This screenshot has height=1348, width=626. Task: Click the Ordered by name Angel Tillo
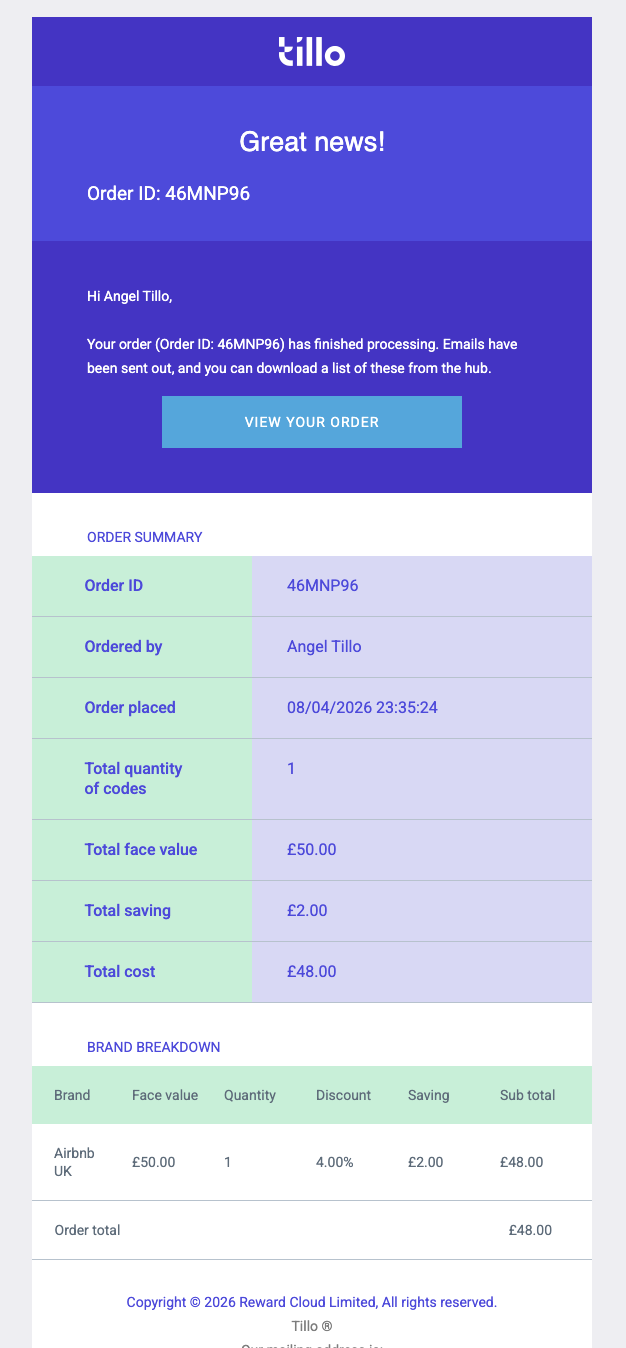(x=324, y=647)
